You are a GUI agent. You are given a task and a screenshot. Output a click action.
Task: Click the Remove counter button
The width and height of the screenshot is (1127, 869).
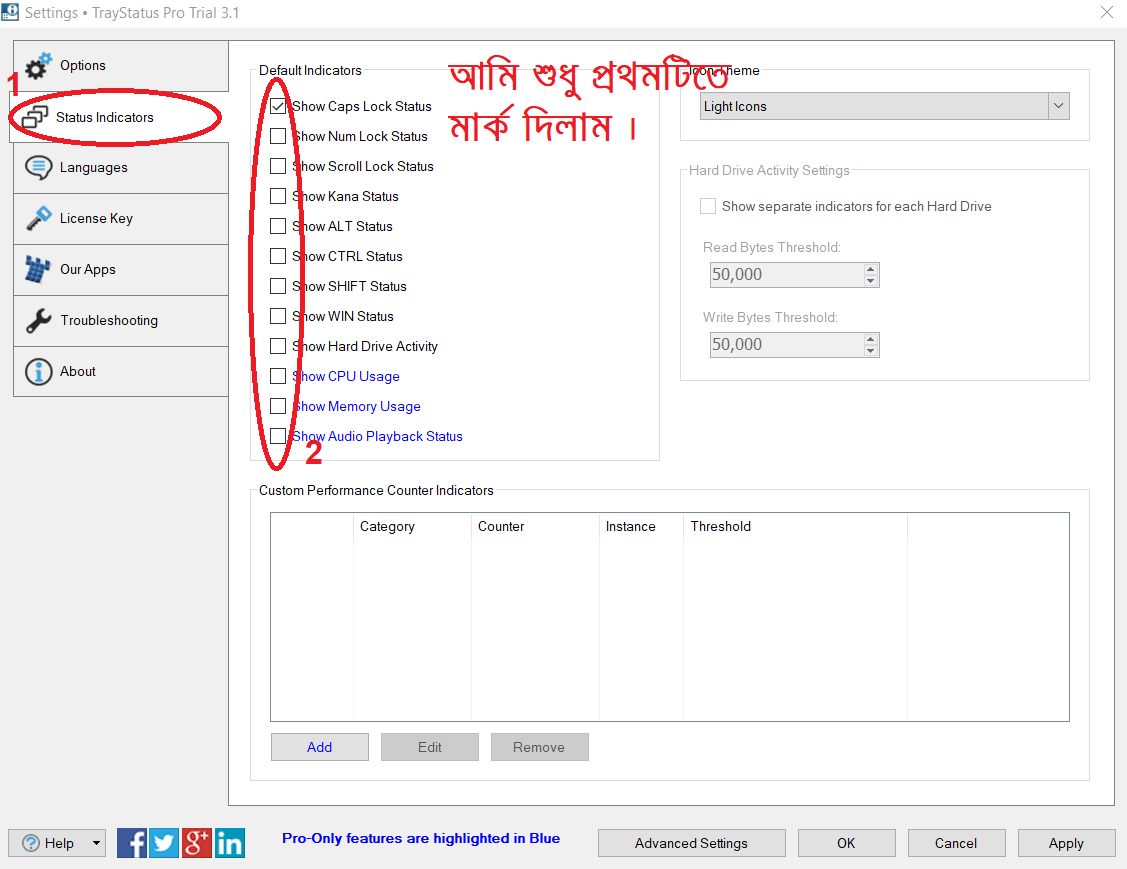540,747
